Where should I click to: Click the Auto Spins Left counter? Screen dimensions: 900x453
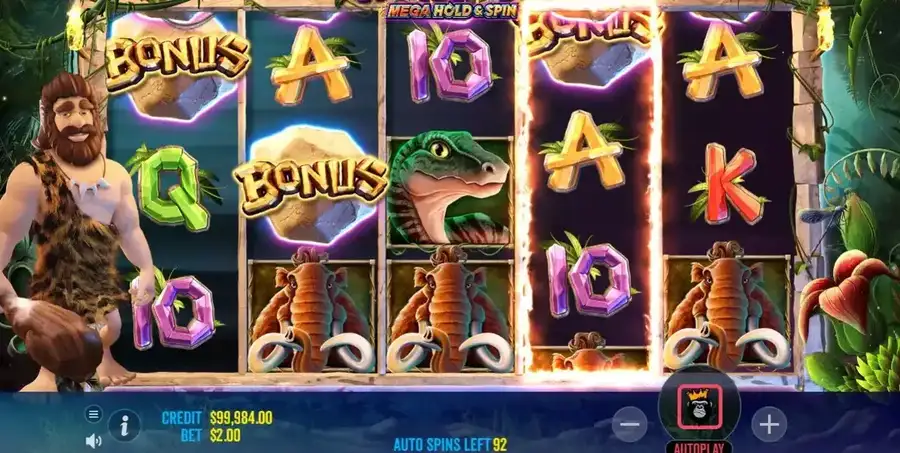pyautogui.click(x=450, y=444)
